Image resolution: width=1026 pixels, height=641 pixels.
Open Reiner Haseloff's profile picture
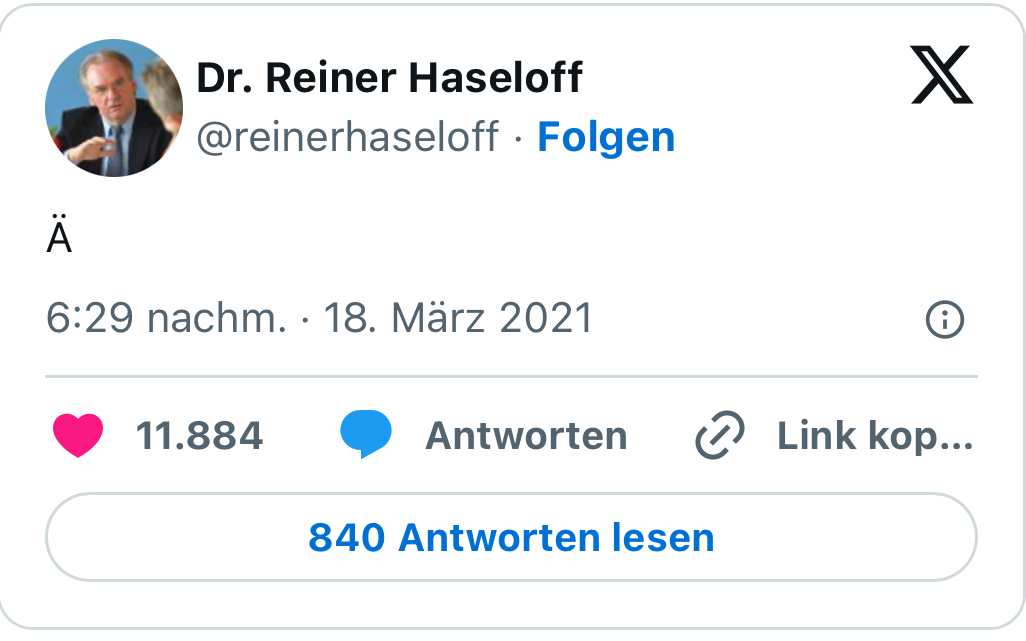[114, 108]
